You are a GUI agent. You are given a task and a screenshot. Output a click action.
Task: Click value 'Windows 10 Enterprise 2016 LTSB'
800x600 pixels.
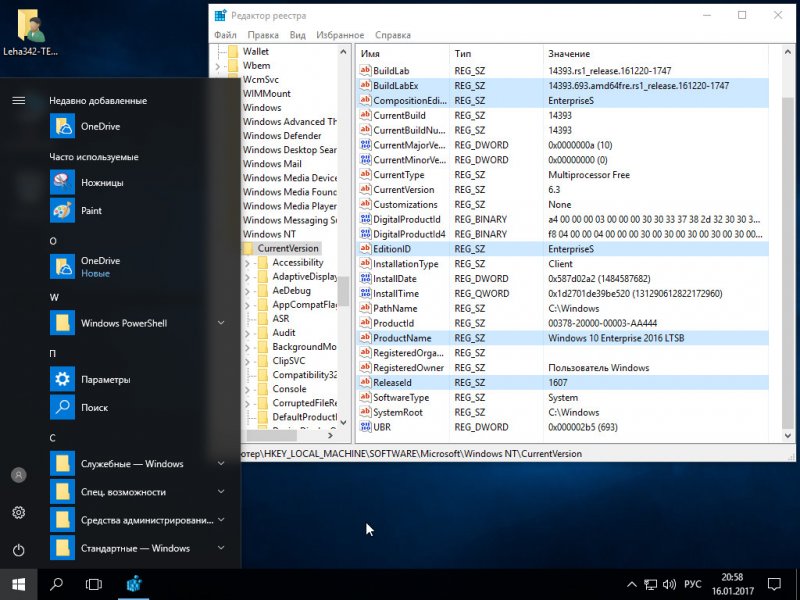616,338
